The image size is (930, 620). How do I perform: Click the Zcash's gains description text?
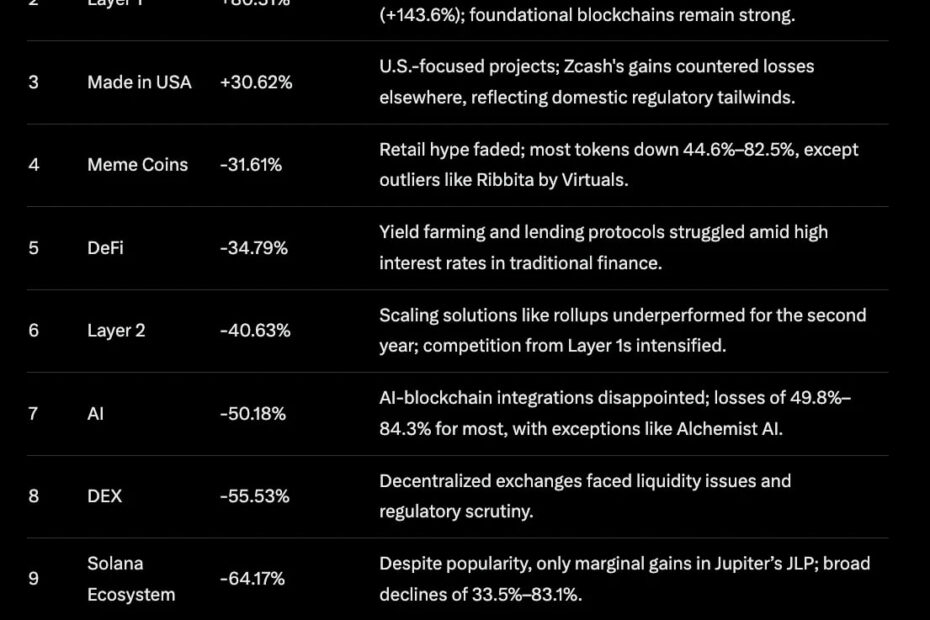pyautogui.click(x=597, y=81)
